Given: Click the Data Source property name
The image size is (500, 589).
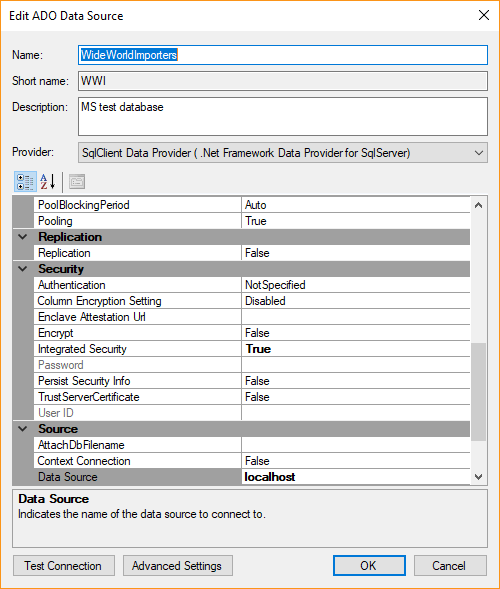Looking at the screenshot, I should pos(137,477).
